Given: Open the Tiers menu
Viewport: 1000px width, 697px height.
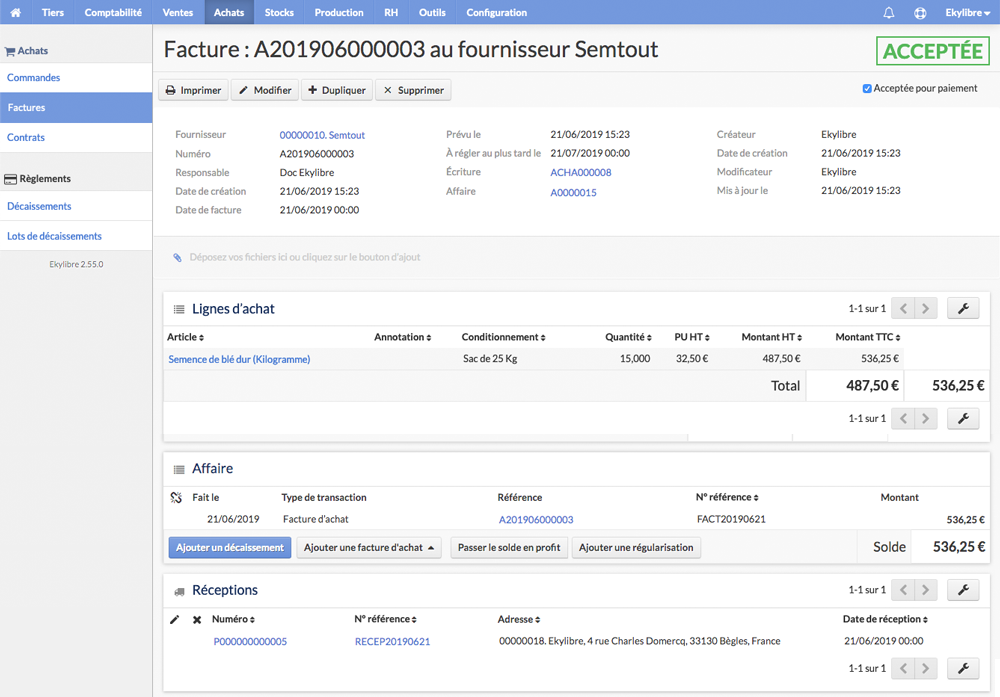Looking at the screenshot, I should 53,12.
